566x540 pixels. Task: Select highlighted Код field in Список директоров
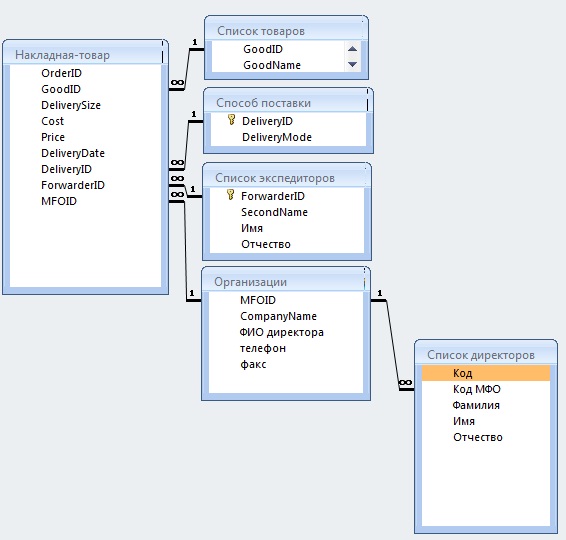pos(486,373)
